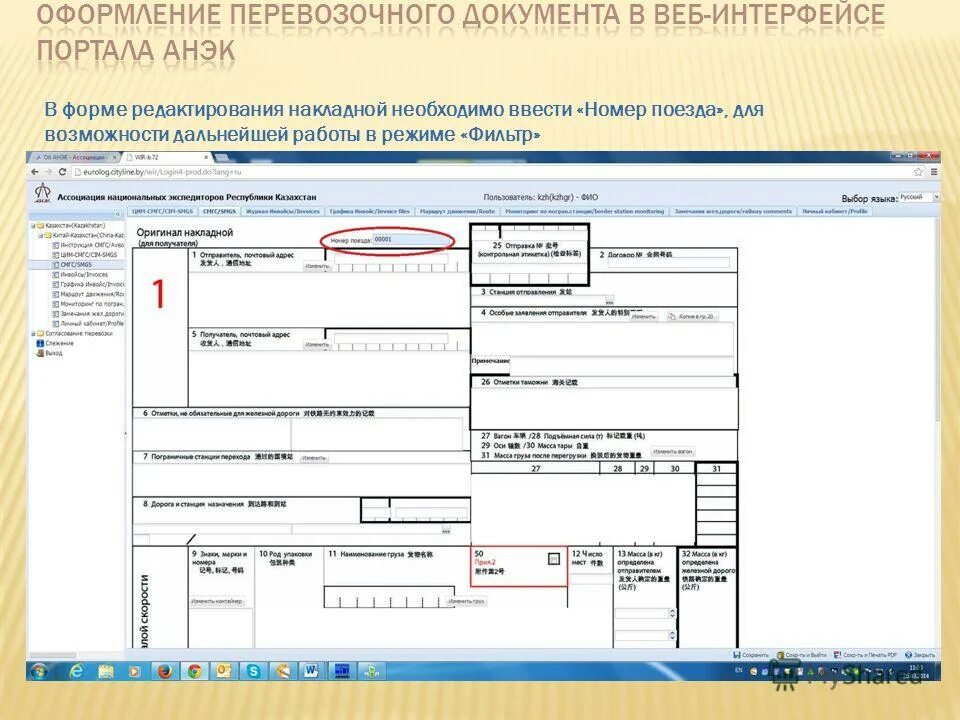Open Личный кабинет/Profile tab
The height and width of the screenshot is (720, 960).
click(835, 211)
